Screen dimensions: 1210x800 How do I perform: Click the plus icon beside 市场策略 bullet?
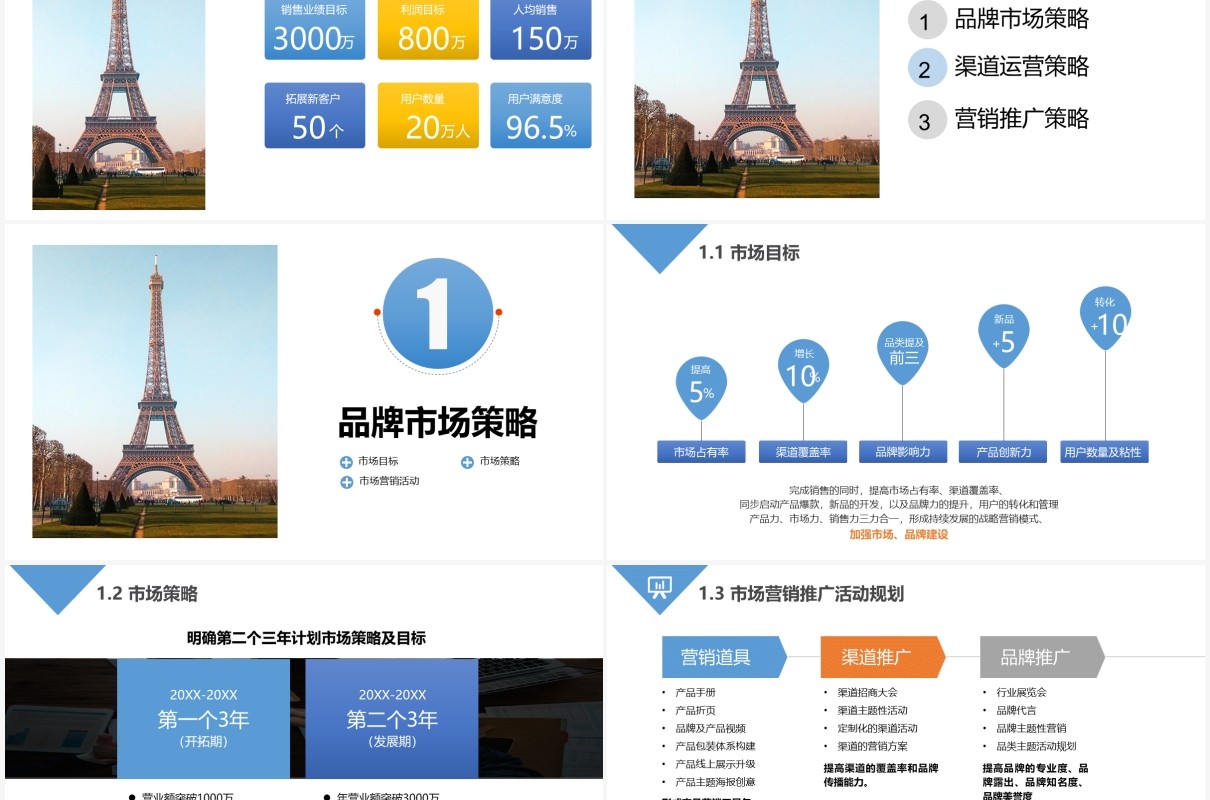(467, 462)
